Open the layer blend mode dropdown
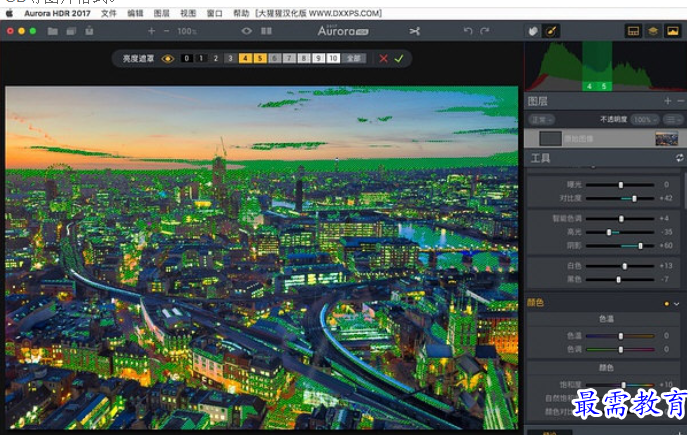 pos(541,119)
